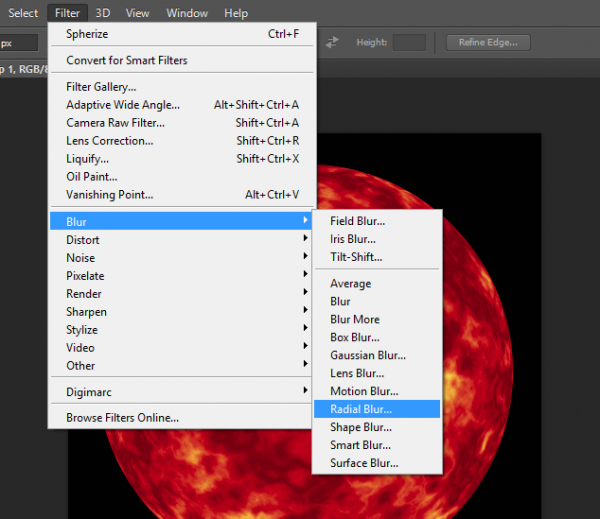Open the Filter menu

click(x=67, y=13)
